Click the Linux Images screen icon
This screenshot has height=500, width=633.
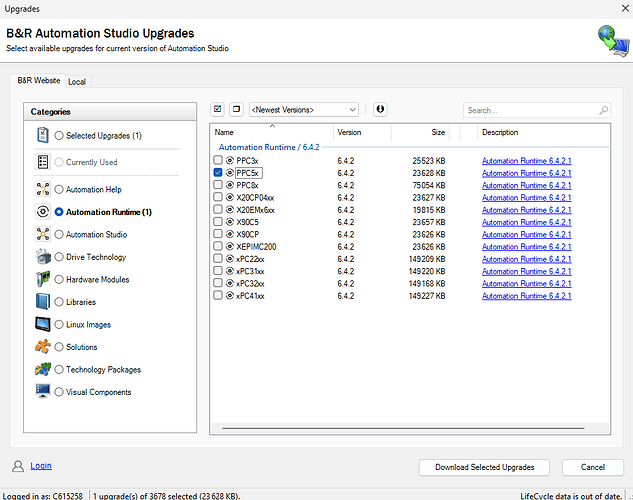[43, 324]
